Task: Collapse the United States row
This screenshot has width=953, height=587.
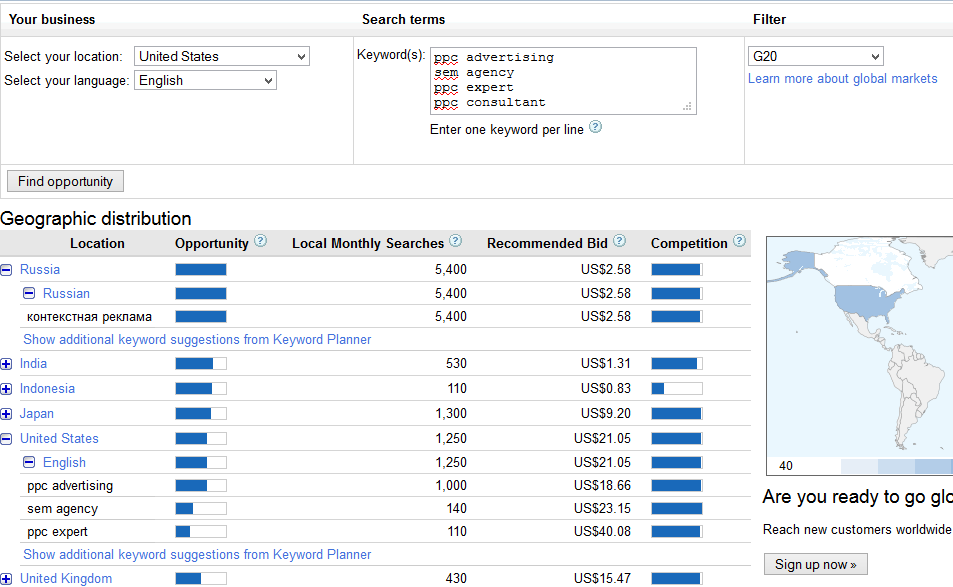Action: [x=7, y=439]
